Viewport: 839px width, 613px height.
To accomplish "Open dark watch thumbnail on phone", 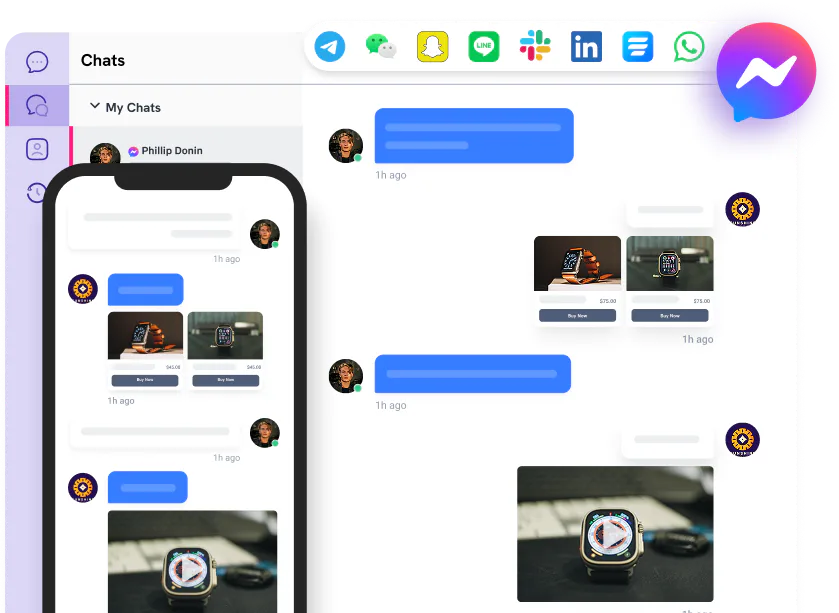I will click(x=225, y=335).
